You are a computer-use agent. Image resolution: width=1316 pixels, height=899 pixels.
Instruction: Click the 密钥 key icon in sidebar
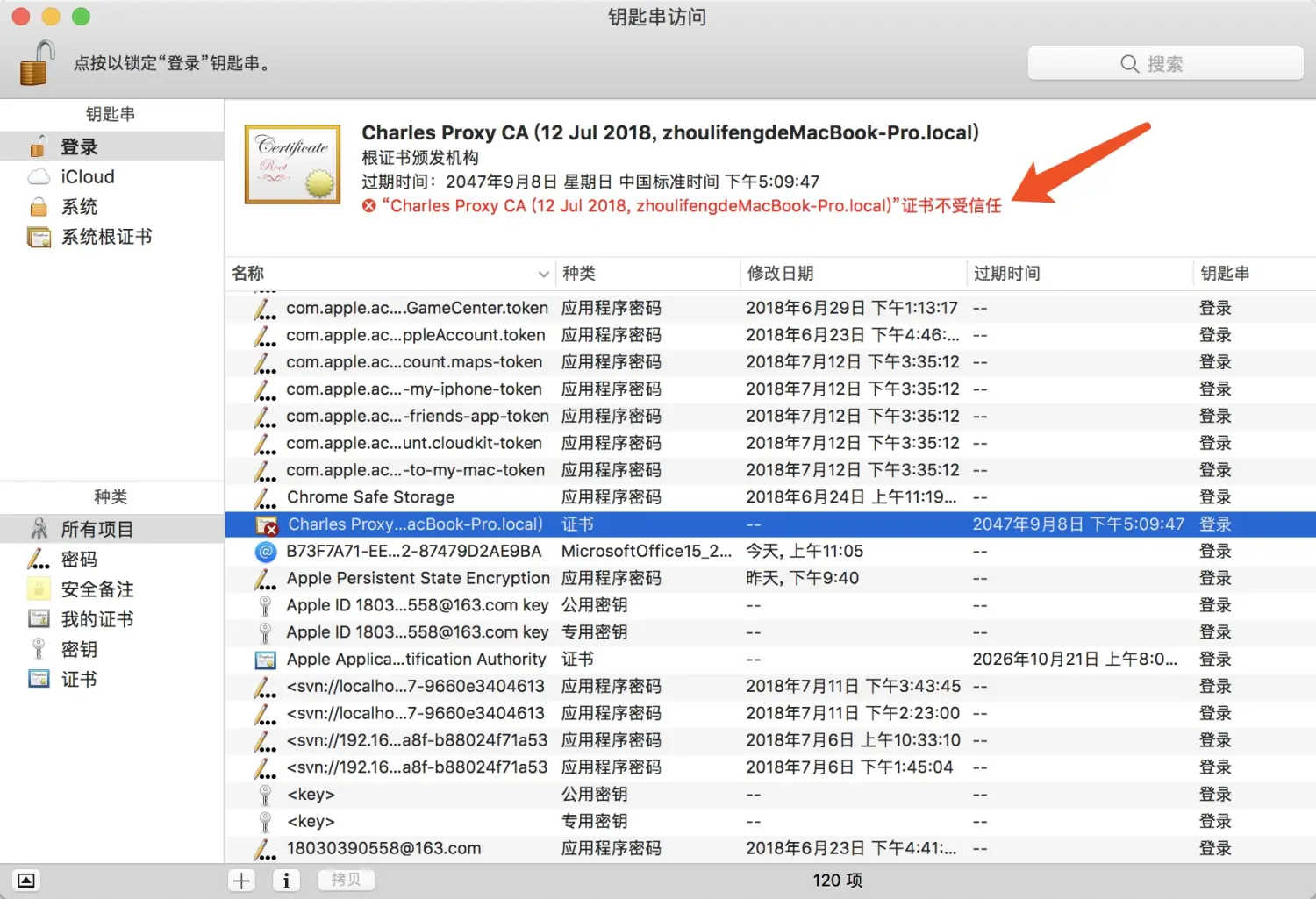[x=39, y=649]
